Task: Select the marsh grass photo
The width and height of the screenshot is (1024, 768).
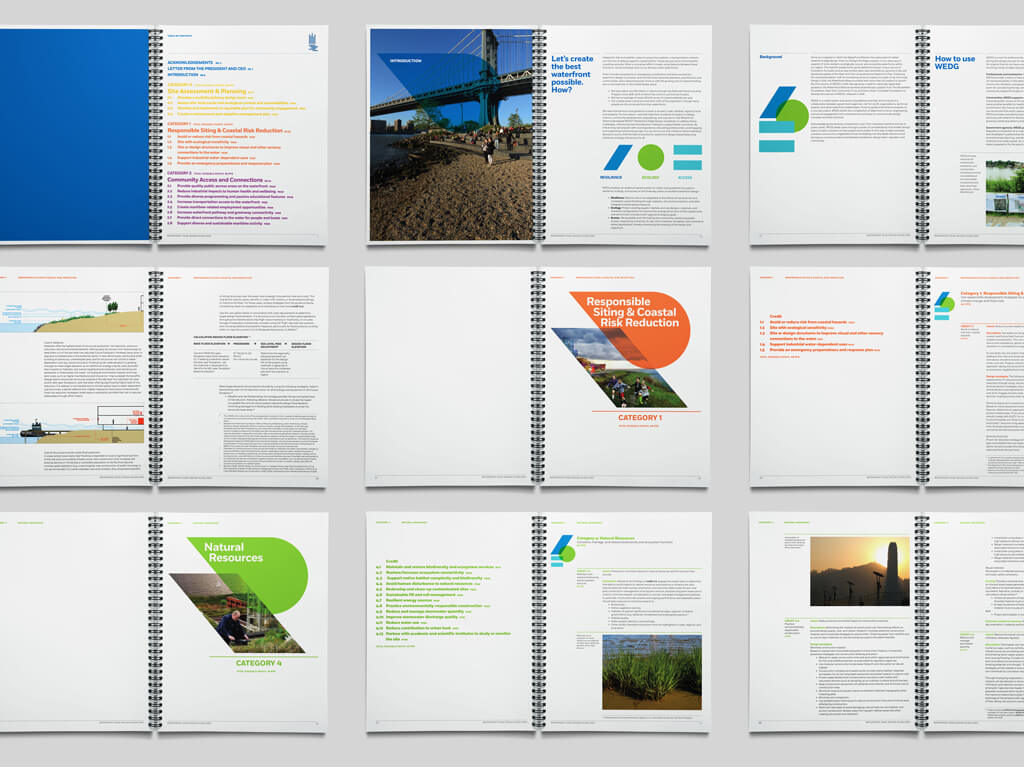Action: click(652, 672)
